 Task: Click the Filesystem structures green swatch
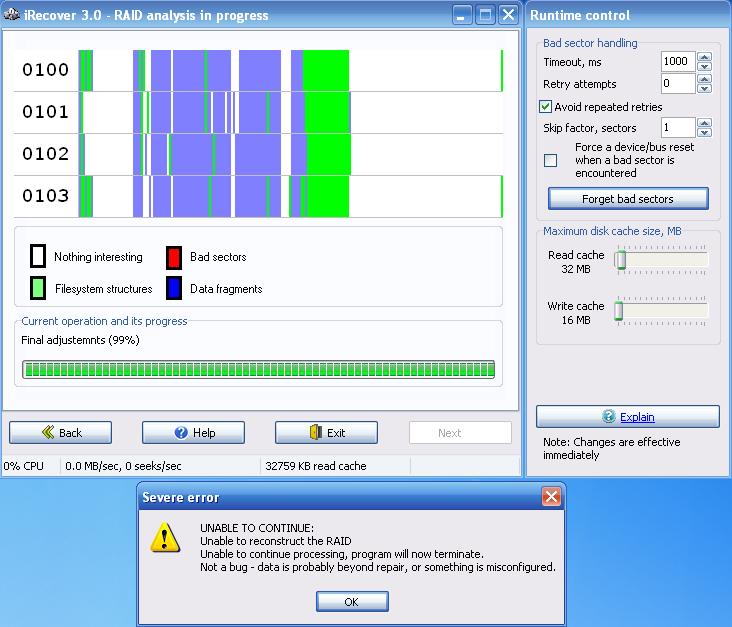pyautogui.click(x=38, y=288)
